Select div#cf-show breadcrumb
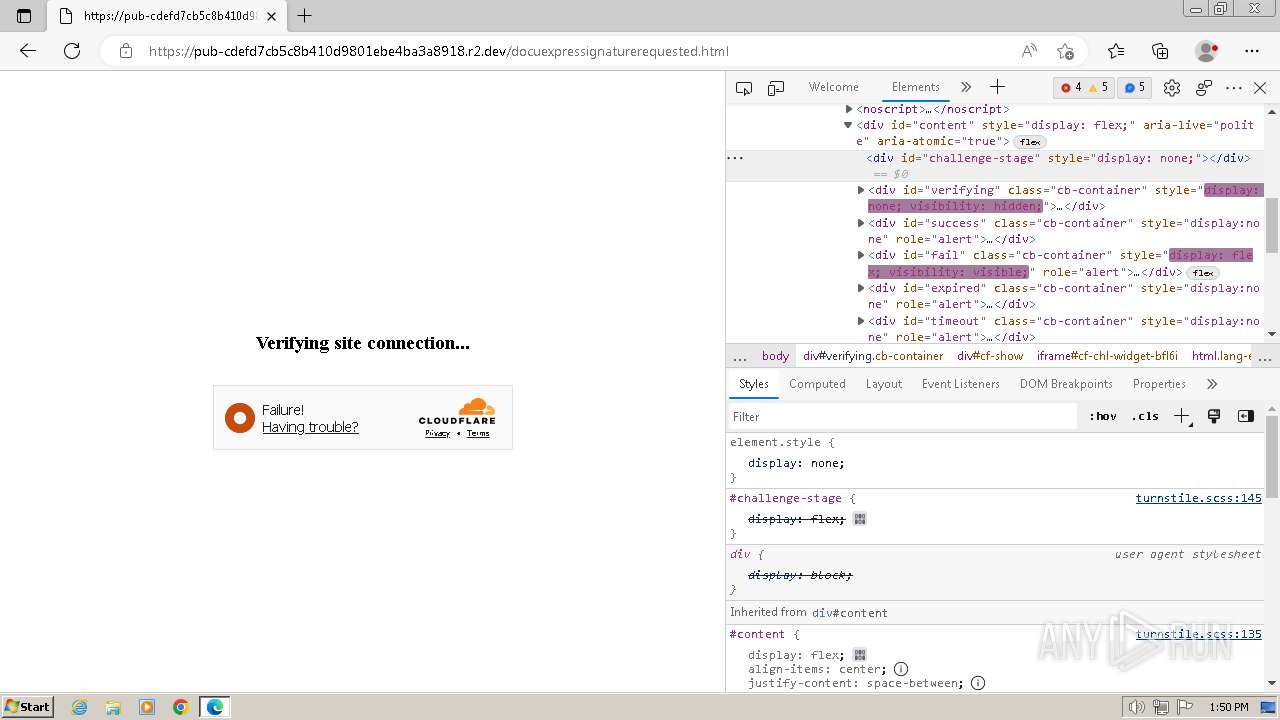The width and height of the screenshot is (1280, 720). 990,356
